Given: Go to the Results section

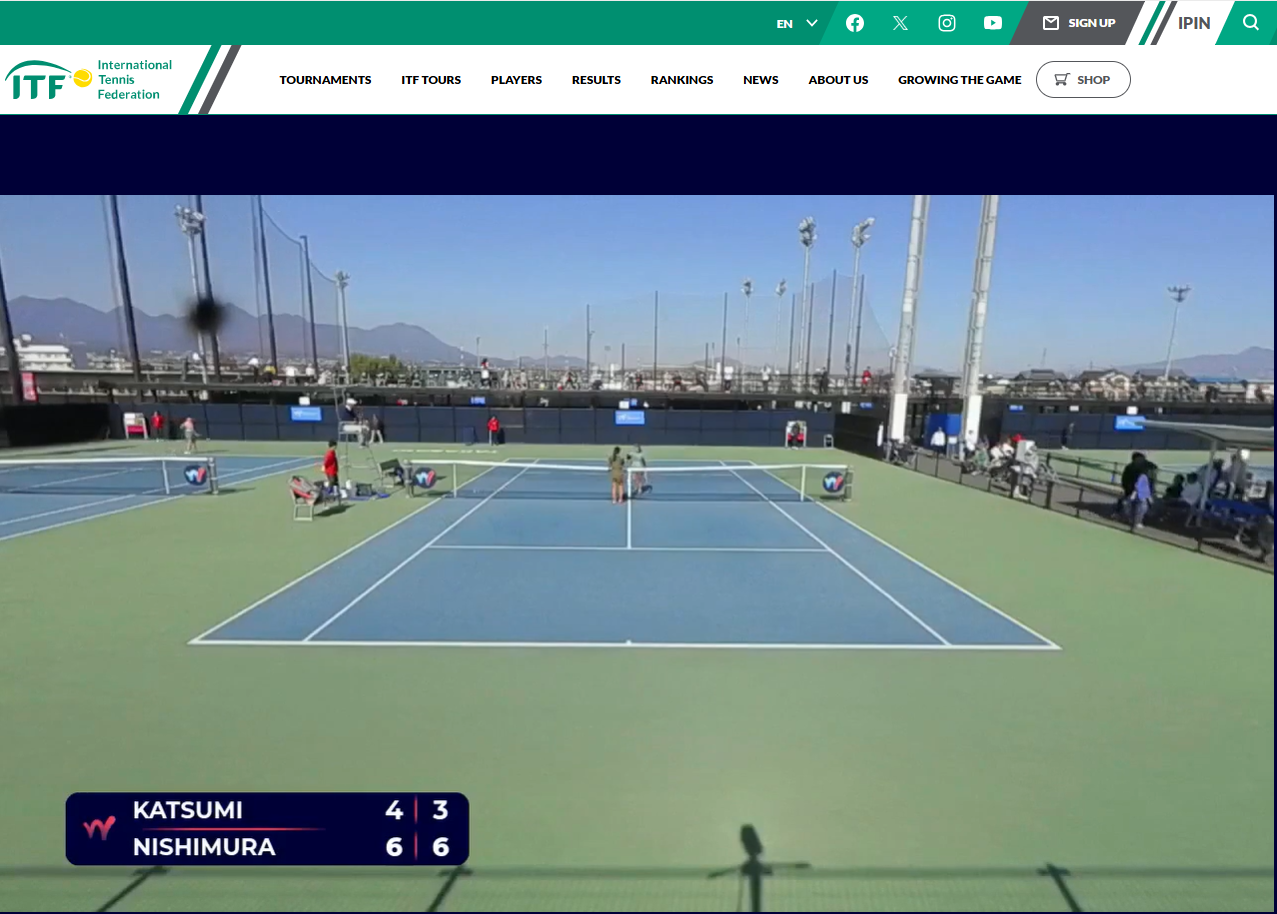Looking at the screenshot, I should coord(596,80).
